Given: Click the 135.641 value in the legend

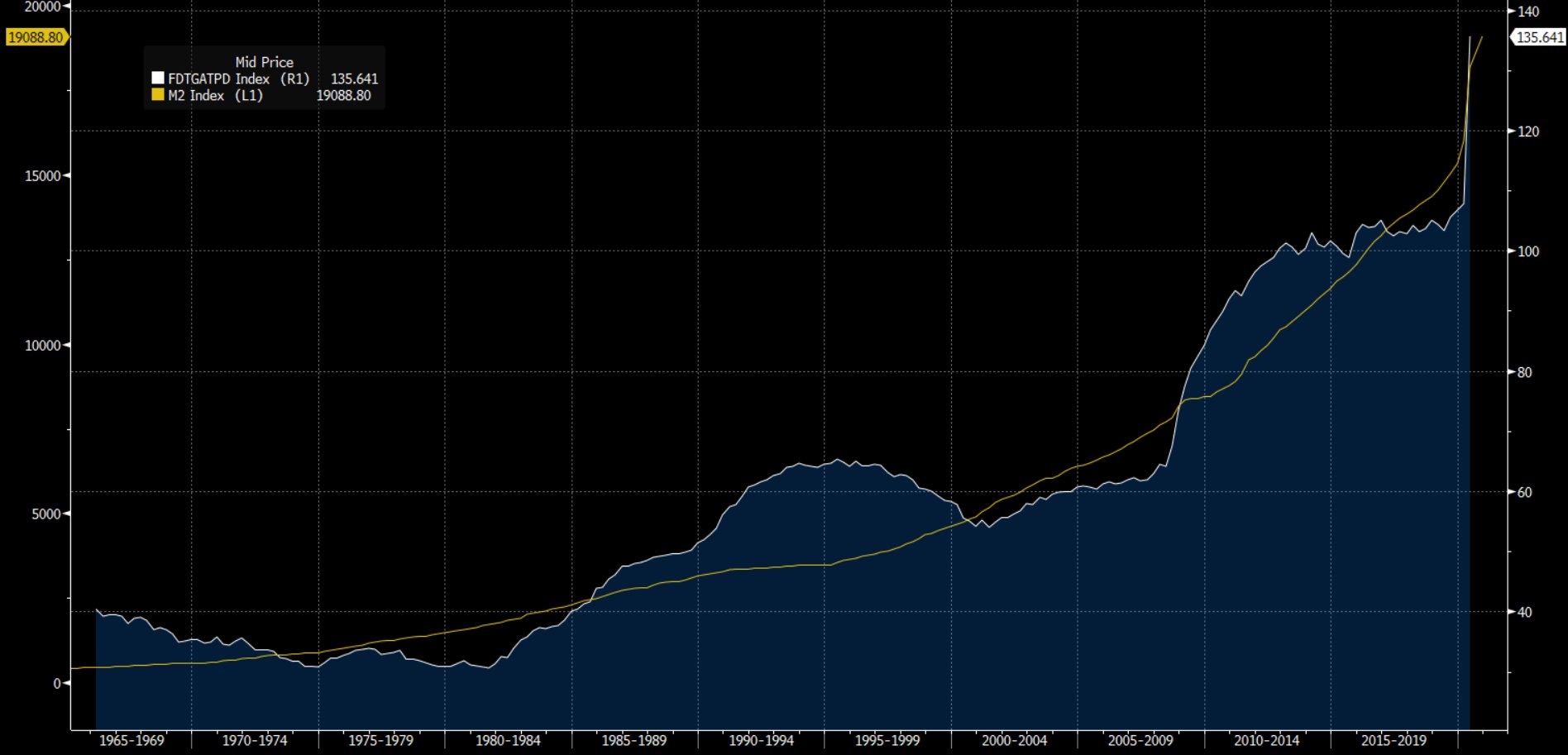Looking at the screenshot, I should [x=354, y=79].
